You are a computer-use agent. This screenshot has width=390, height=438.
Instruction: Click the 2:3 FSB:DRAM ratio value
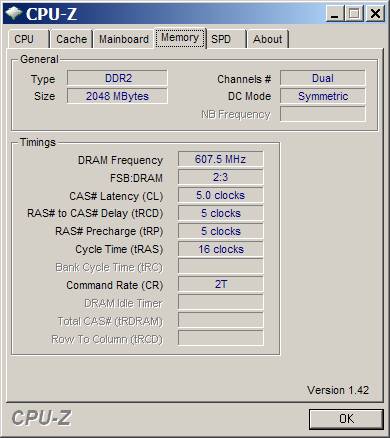point(221,177)
